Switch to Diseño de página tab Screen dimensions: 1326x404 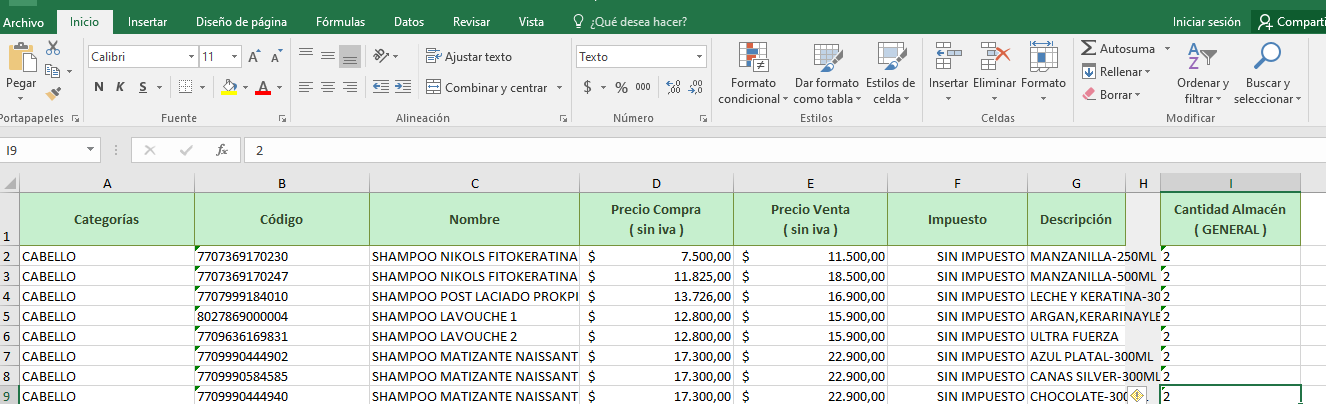point(241,22)
